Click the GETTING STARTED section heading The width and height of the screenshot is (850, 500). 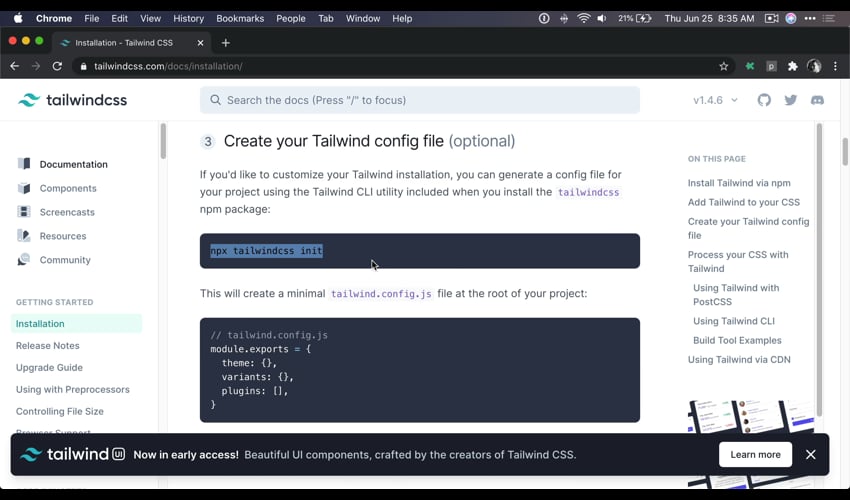tap(54, 302)
